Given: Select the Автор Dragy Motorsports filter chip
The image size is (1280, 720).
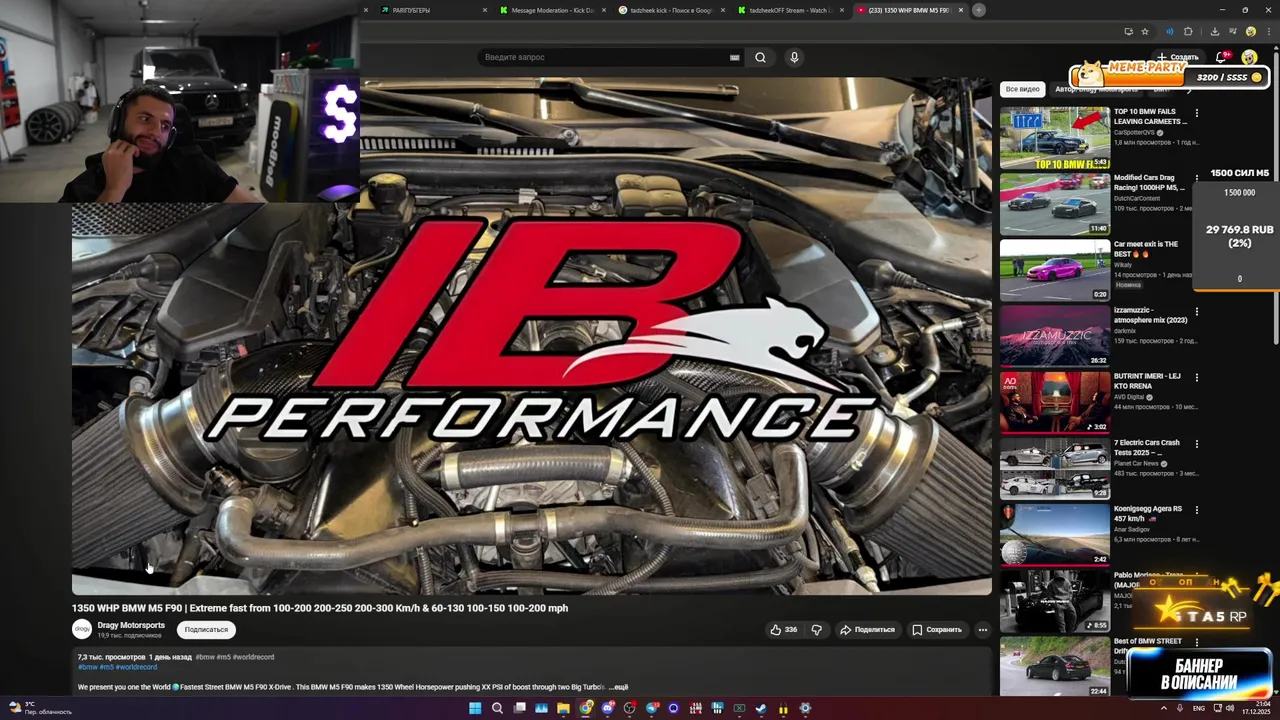Looking at the screenshot, I should (1096, 89).
